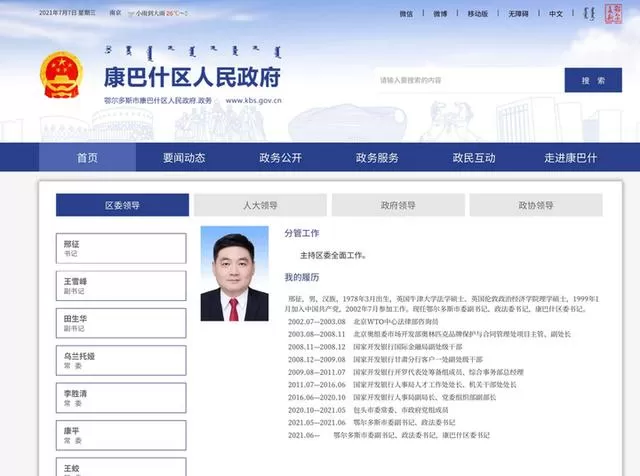Image resolution: width=640 pixels, height=476 pixels.
Task: Select 王雪峰 副书记 in leader list
Action: click(x=121, y=287)
